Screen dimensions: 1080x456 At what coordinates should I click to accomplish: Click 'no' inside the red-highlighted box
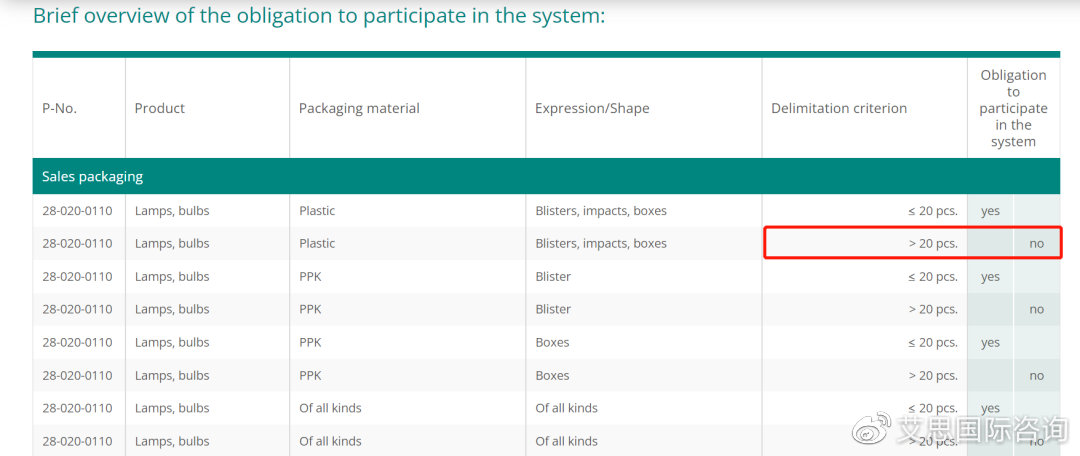(x=1036, y=243)
